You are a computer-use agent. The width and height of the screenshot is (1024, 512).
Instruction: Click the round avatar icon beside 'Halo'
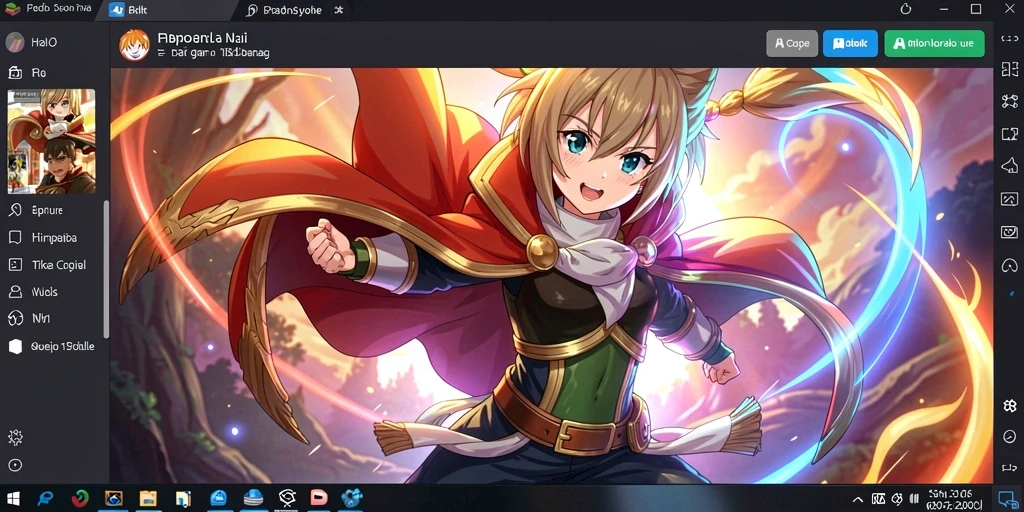pos(14,42)
